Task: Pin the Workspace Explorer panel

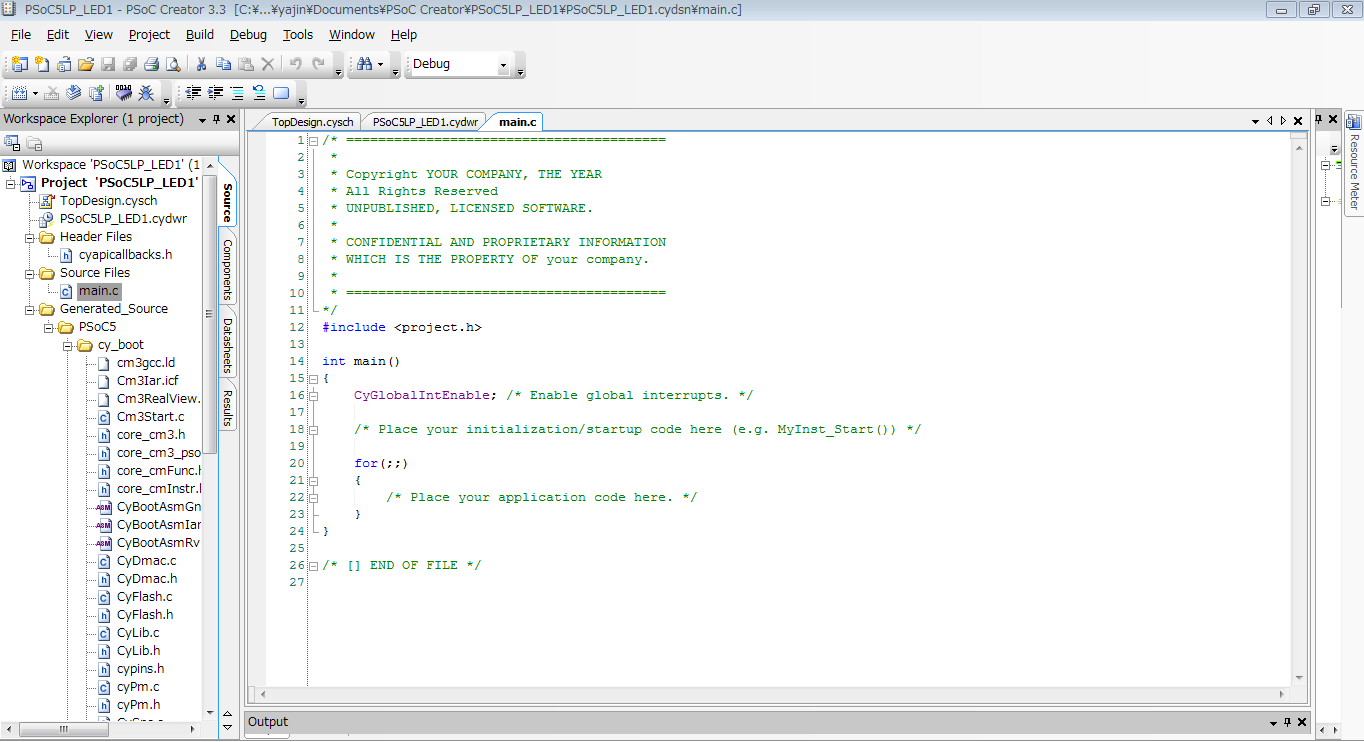Action: (x=217, y=119)
